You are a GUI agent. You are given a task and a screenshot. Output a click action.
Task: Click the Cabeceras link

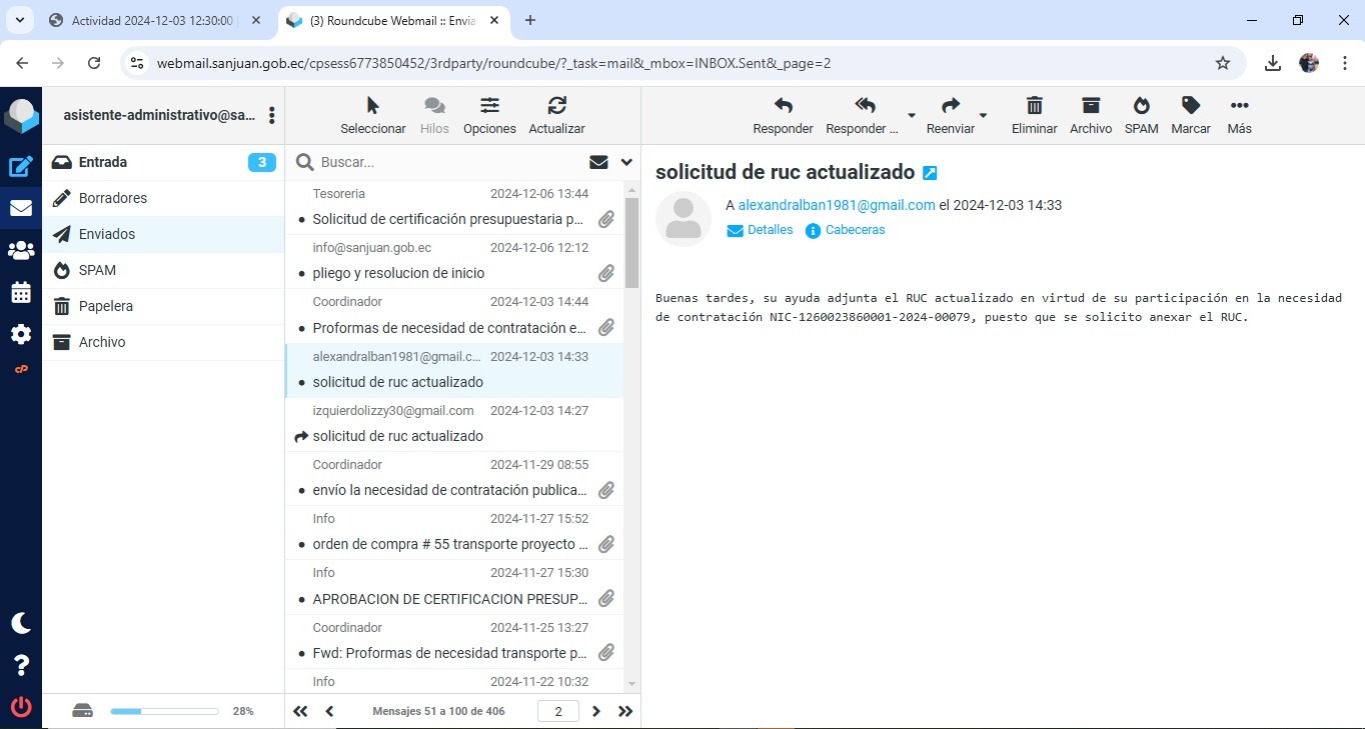854,230
